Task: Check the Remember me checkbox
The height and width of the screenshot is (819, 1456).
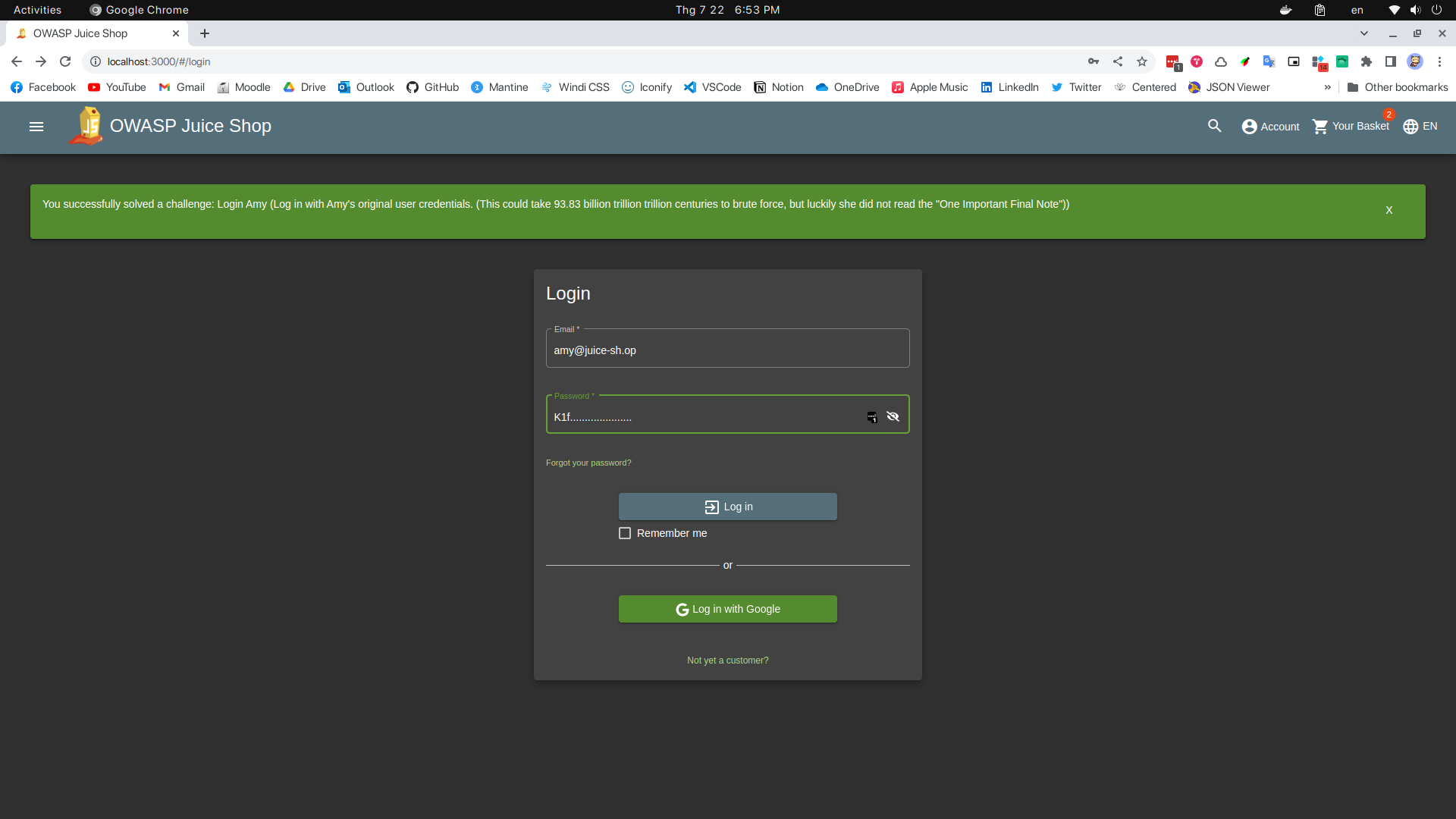Action: [x=624, y=533]
